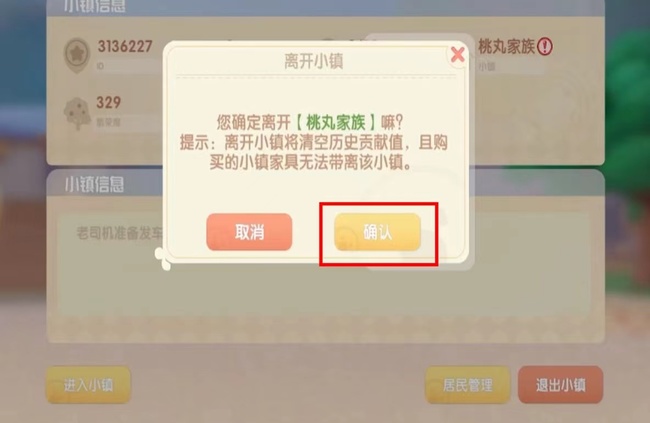The image size is (650, 423).
Task: Click the lower 小镇信息 panel header
Action: [94, 184]
